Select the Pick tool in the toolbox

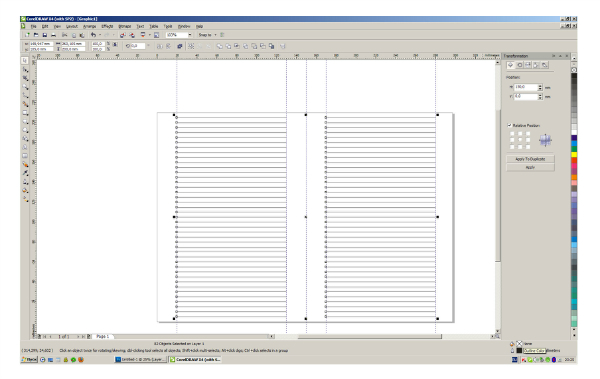coord(25,60)
